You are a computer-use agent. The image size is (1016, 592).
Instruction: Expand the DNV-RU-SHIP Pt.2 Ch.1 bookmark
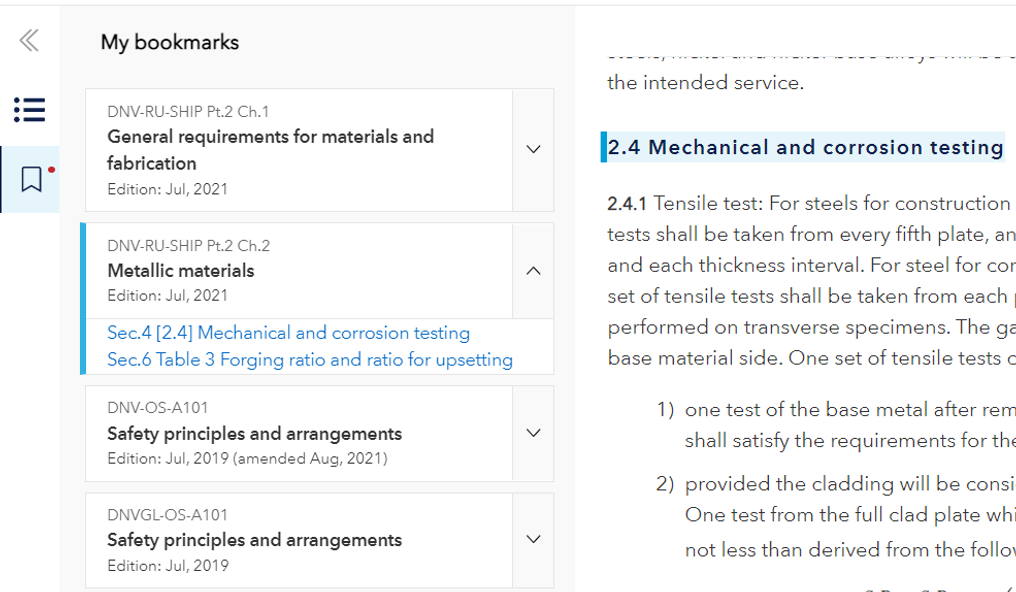click(x=533, y=148)
